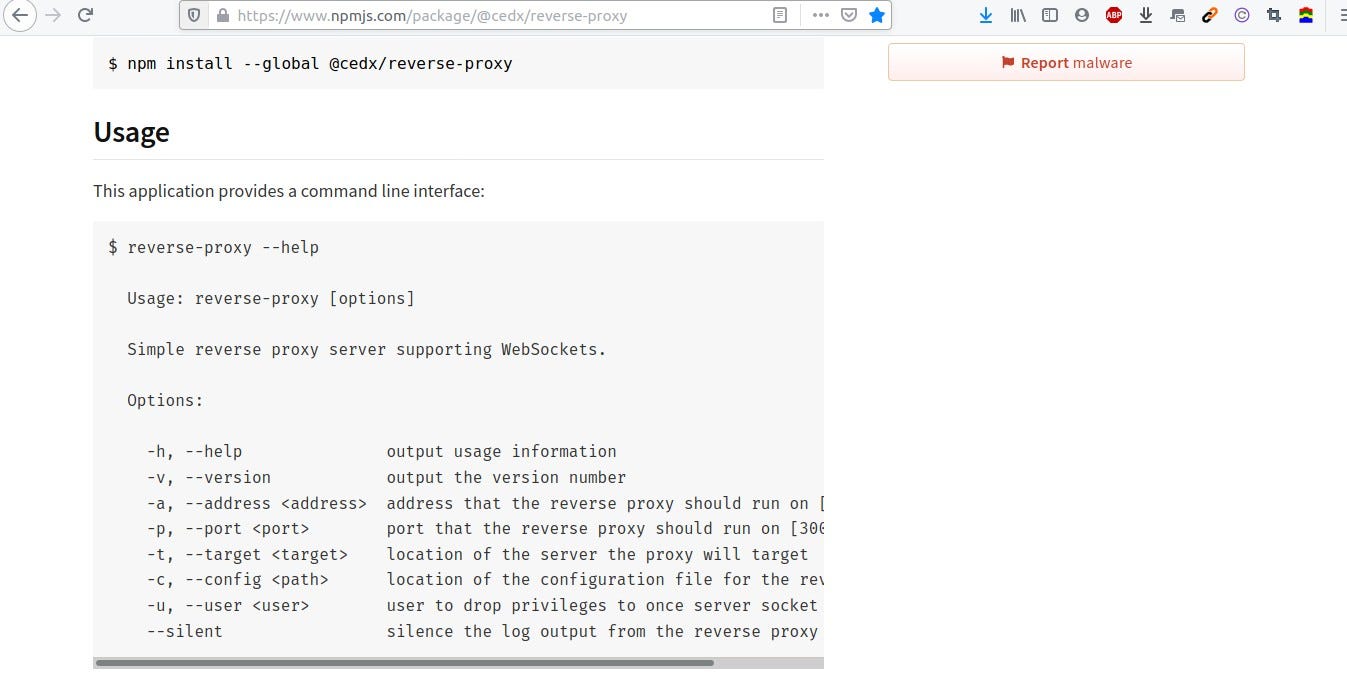Click the blue bookmark star
Screen dimensions: 1347x678
(x=877, y=15)
